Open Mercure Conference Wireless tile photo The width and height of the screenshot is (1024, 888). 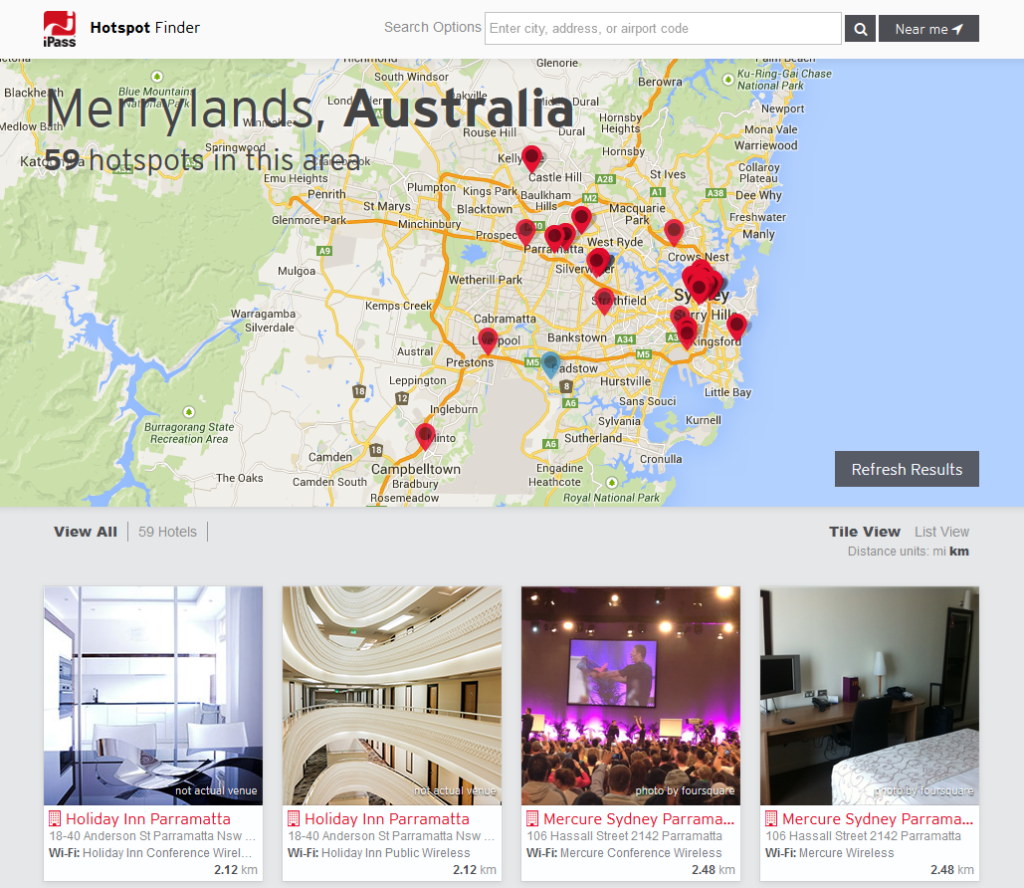(x=631, y=695)
